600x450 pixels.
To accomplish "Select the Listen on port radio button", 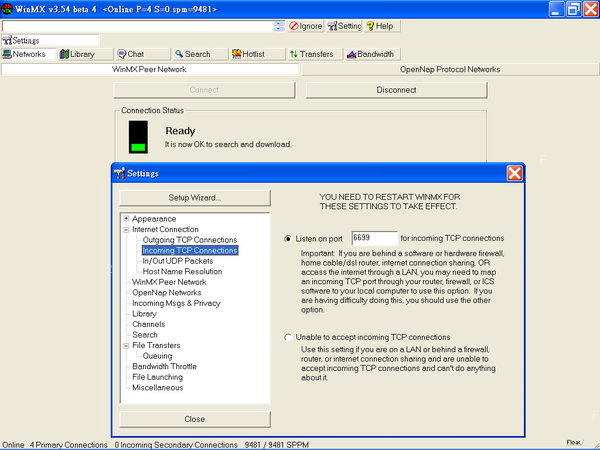I will point(288,239).
